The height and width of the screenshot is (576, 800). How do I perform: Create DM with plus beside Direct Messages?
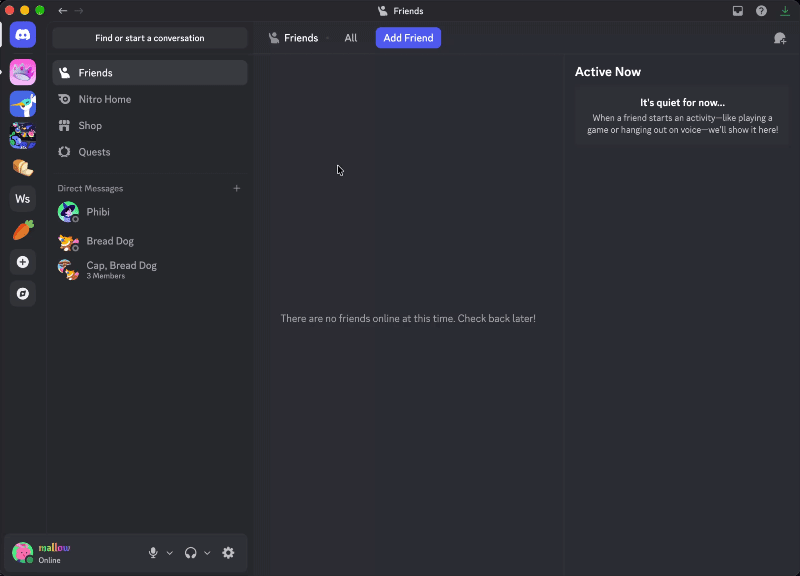tap(237, 188)
